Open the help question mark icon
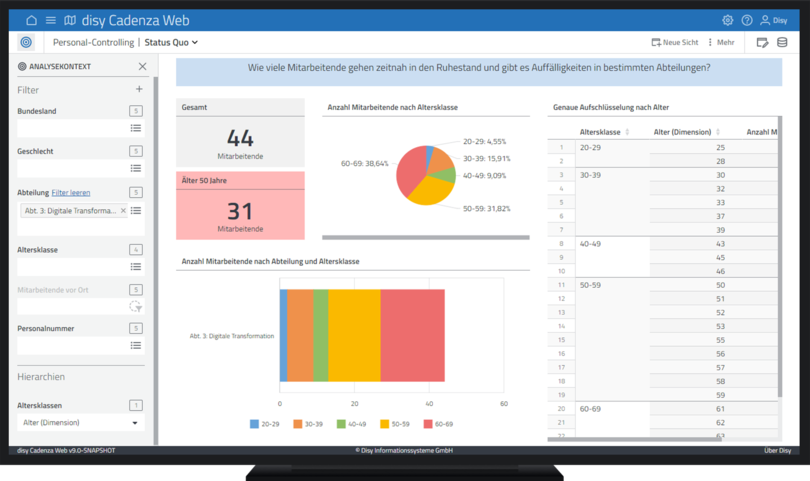The width and height of the screenshot is (810, 481). click(x=747, y=20)
